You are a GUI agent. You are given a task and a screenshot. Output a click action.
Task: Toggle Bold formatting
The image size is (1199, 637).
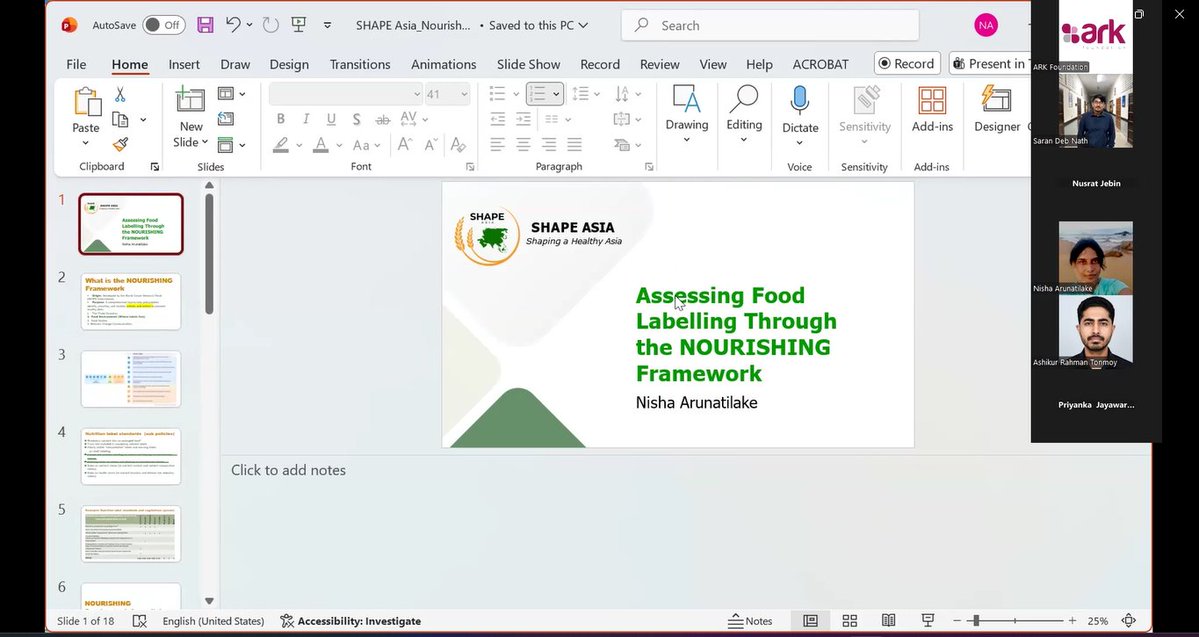tap(281, 119)
